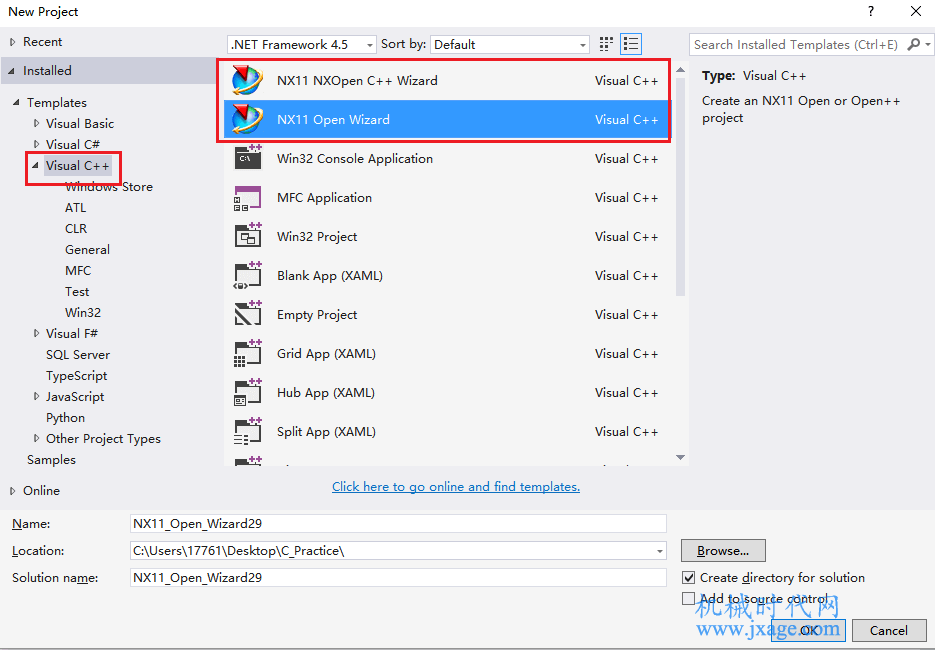
Task: Select Python templates
Action: pyautogui.click(x=65, y=417)
